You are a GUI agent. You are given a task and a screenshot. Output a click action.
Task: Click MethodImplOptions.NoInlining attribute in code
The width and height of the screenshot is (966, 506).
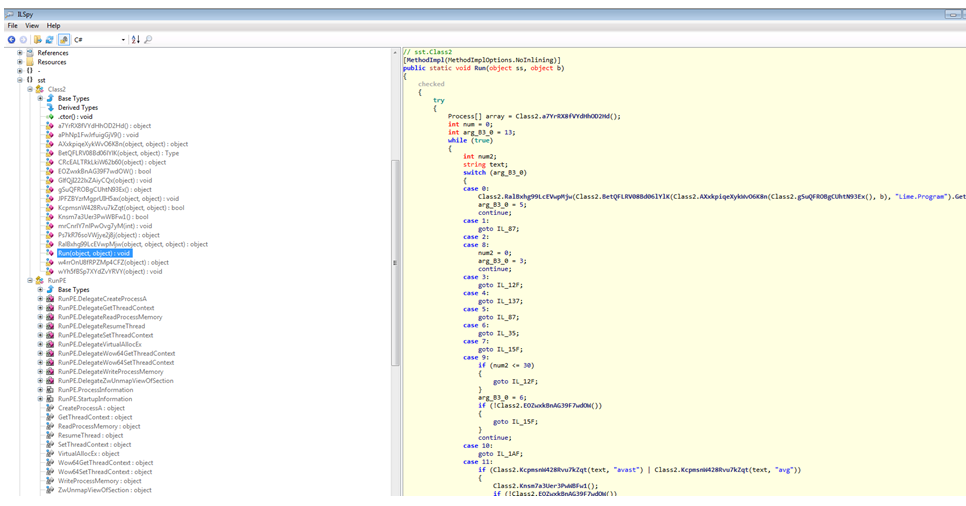pos(502,60)
